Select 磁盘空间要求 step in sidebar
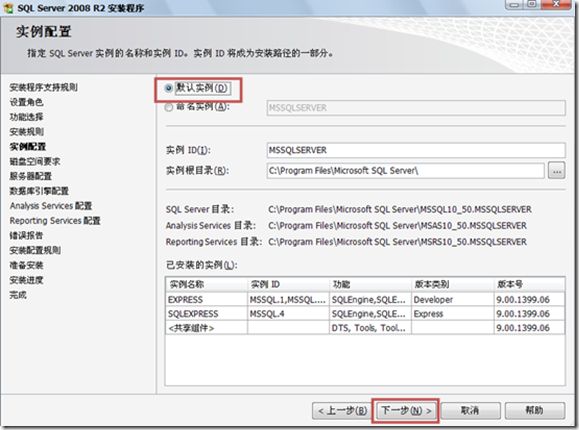 (x=35, y=161)
